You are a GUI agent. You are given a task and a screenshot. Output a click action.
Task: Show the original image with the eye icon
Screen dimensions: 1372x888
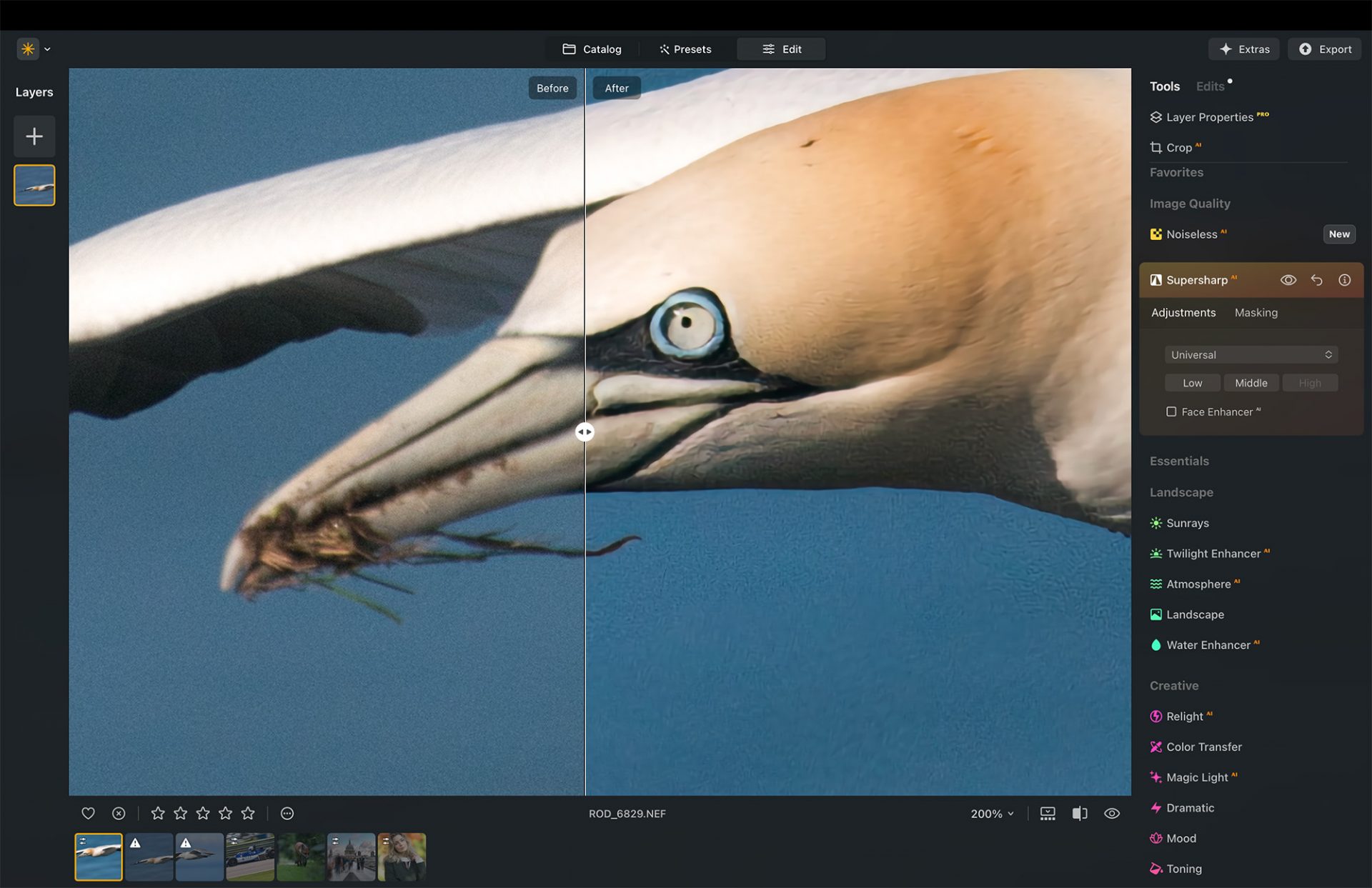tap(1111, 813)
